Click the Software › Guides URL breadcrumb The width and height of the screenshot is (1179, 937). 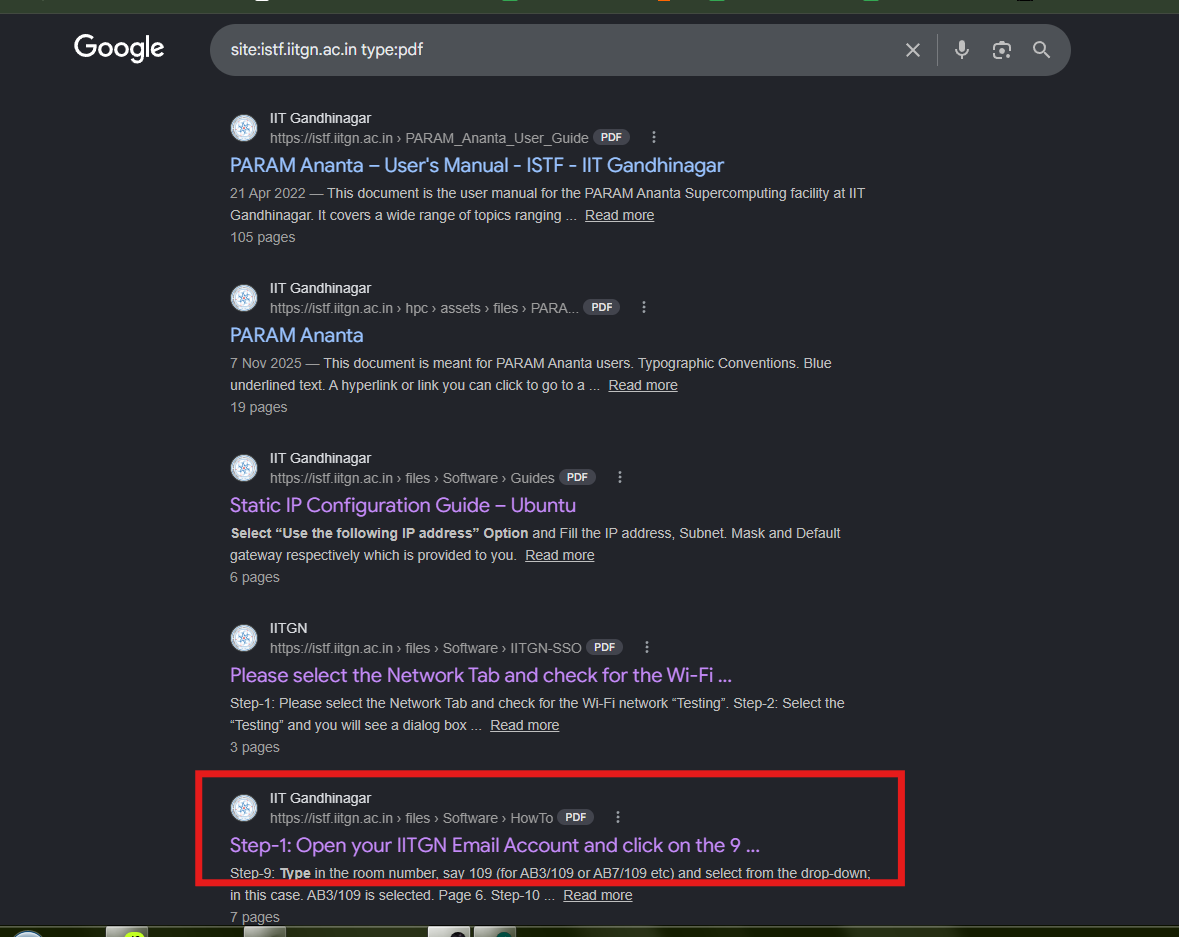[412, 478]
